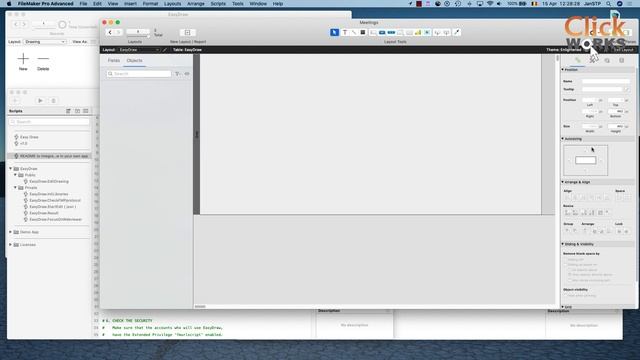Click the Name field in Inspector
The height and width of the screenshot is (360, 640).
[606, 81]
